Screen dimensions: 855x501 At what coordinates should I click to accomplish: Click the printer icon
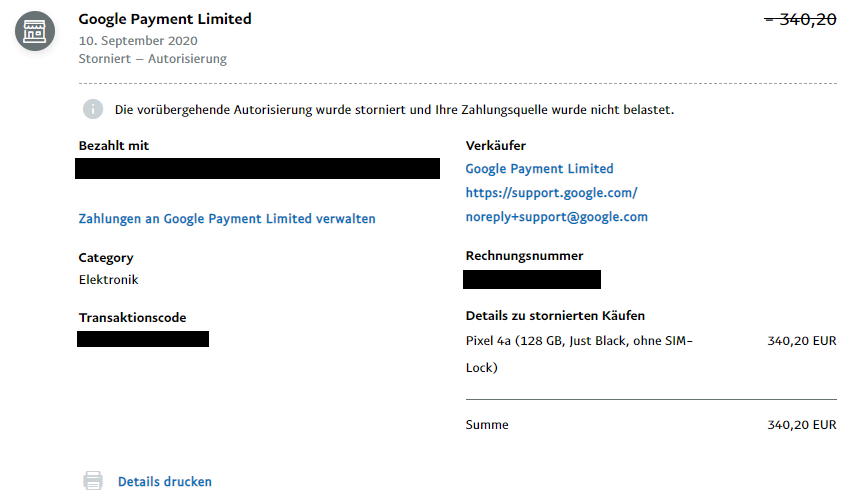click(93, 481)
